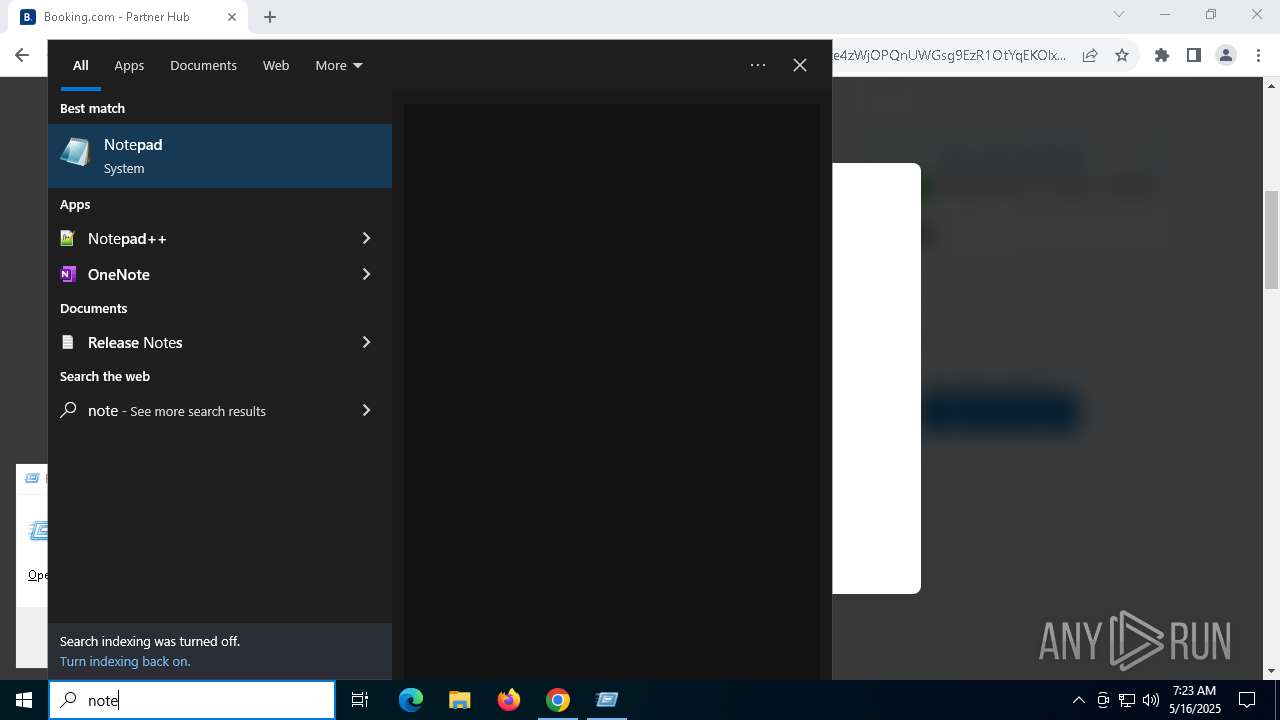Open File Explorer from taskbar
Screen dimensions: 1280x720
460,700
